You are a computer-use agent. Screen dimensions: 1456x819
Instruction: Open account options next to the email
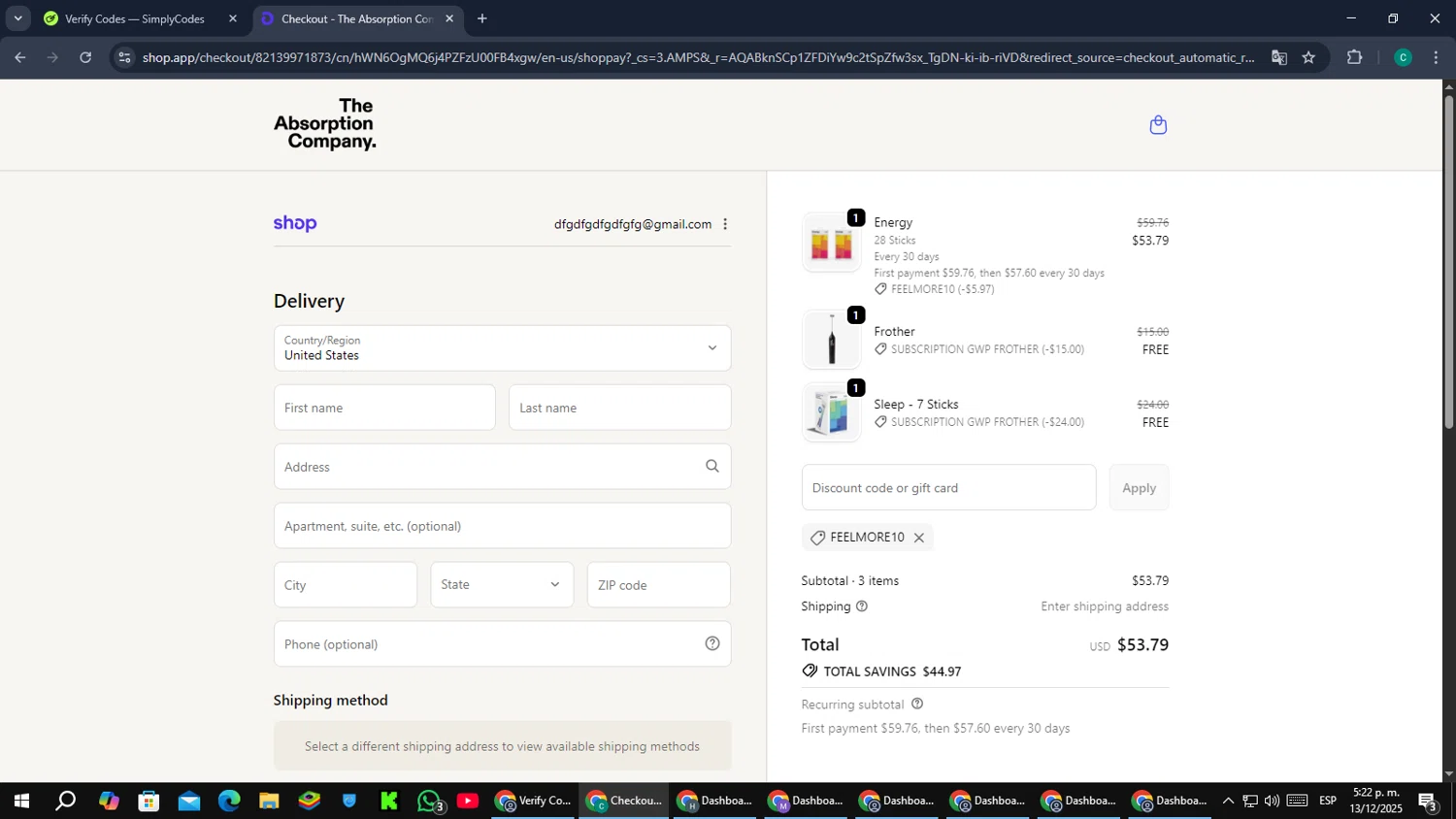(725, 224)
